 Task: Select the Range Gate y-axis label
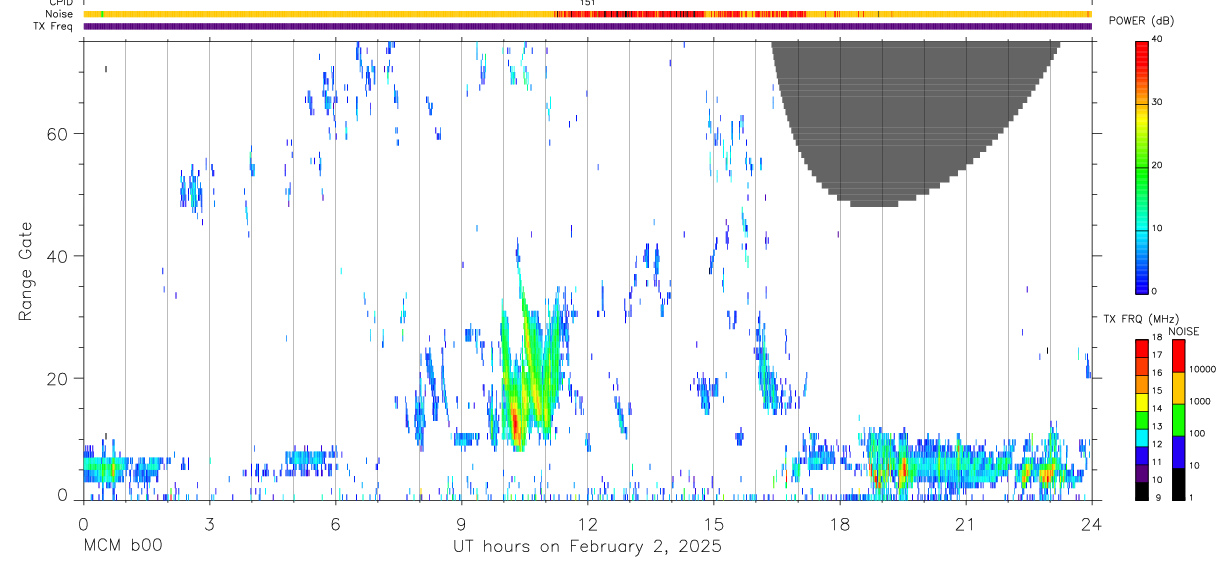[x=27, y=271]
